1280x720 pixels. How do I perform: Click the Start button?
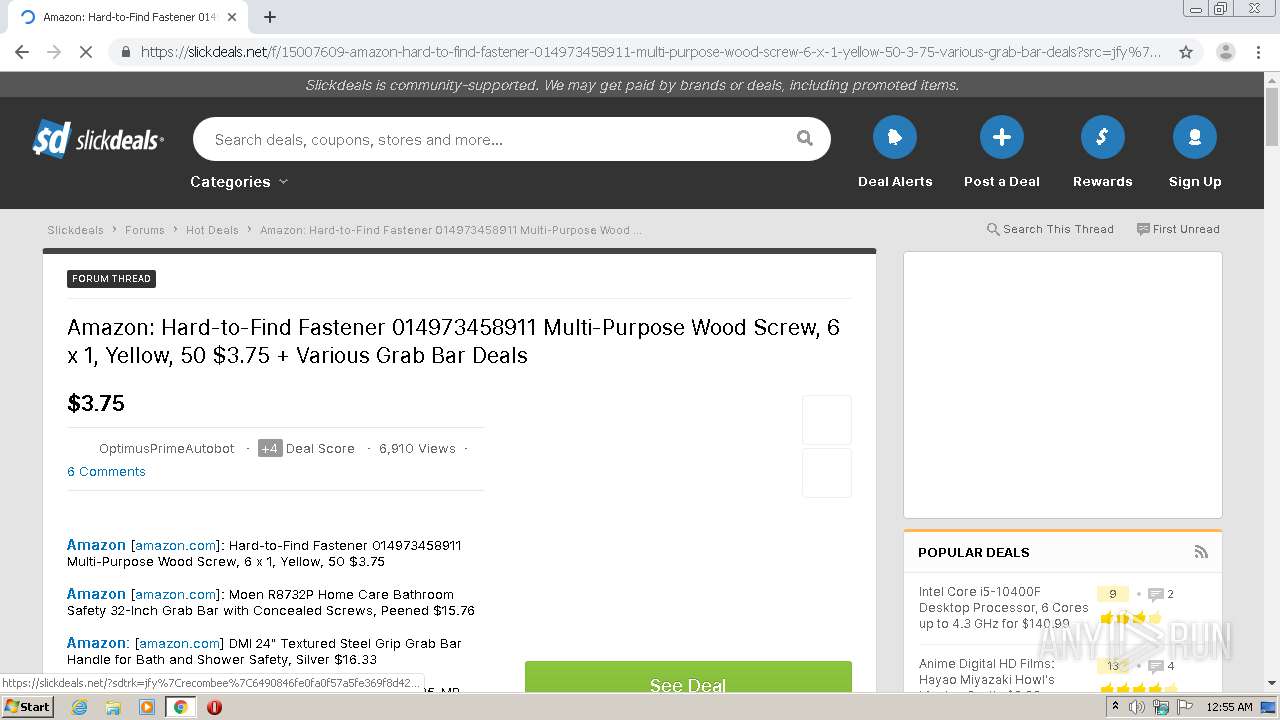pyautogui.click(x=28, y=707)
